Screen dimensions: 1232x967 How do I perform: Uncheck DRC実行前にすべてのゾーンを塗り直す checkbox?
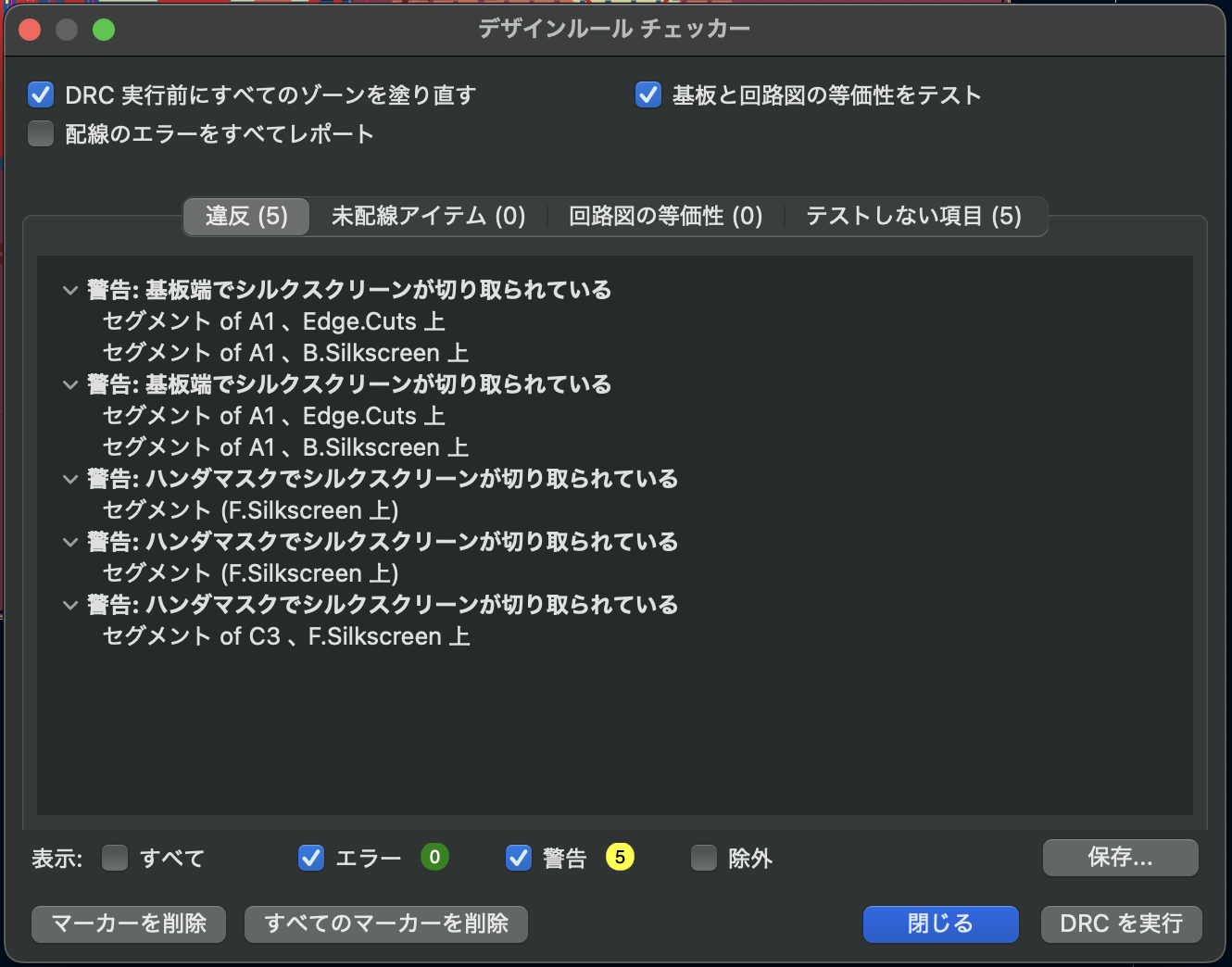click(x=41, y=94)
